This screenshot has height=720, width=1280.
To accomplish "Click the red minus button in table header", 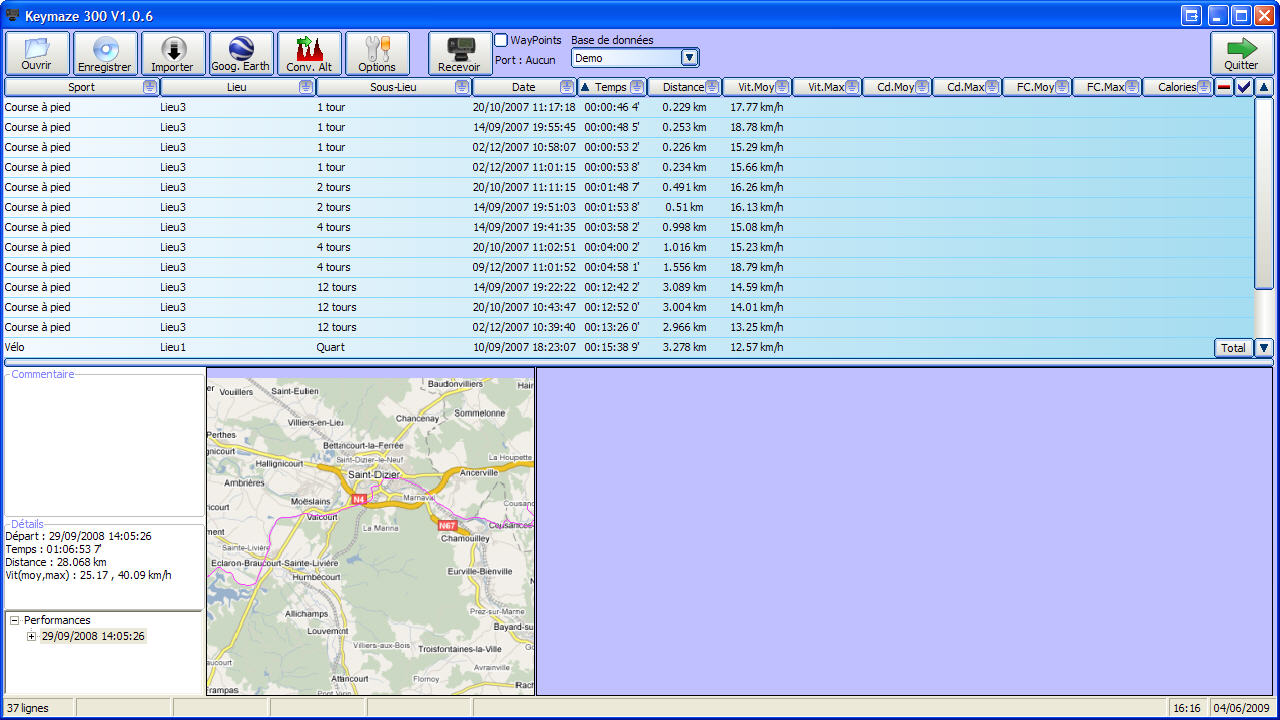I will (1224, 87).
